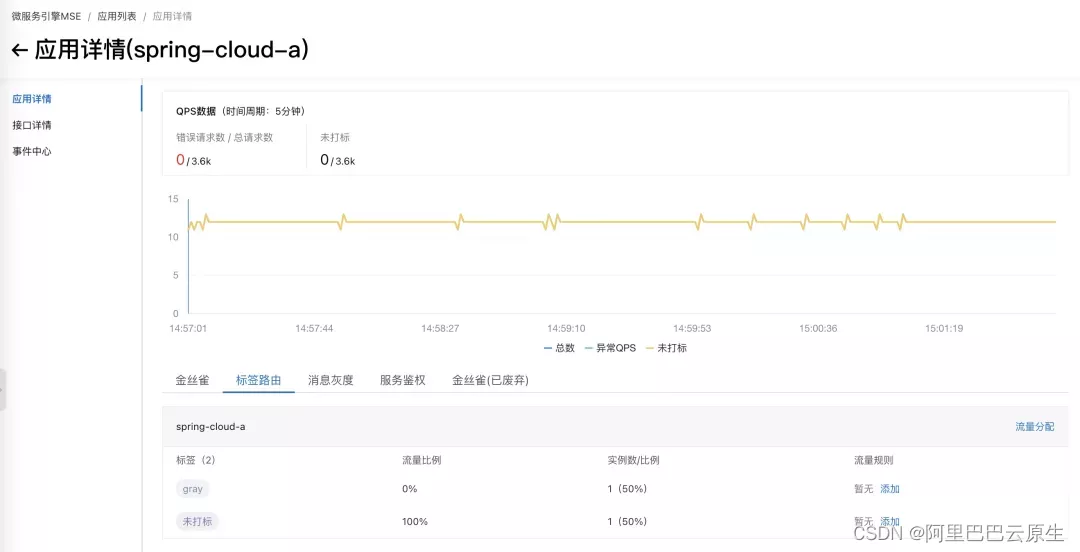1080x552 pixels.
Task: Click the 0 / 3.6k value under 未打标
Action: (x=338, y=160)
